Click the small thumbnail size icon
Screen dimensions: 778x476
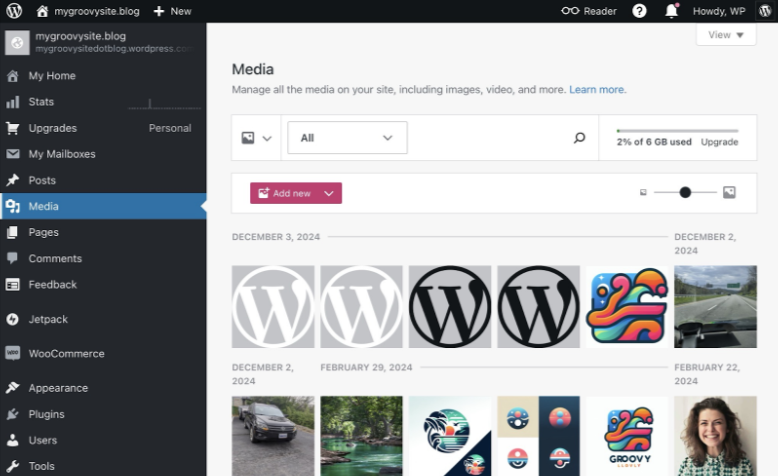coord(643,192)
